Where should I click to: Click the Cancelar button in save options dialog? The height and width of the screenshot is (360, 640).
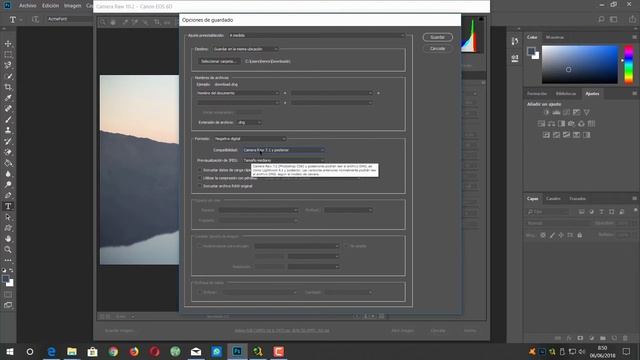[x=438, y=49]
